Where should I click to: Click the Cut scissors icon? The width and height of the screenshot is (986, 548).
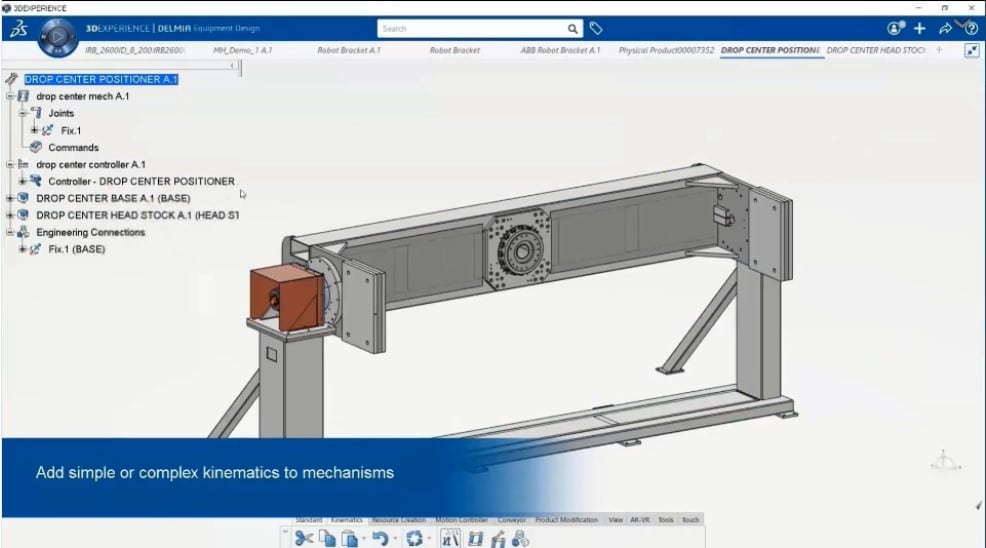coord(304,539)
